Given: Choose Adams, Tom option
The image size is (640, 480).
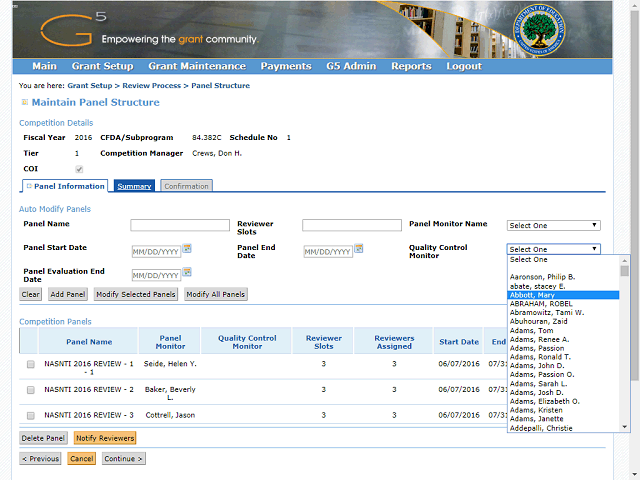Looking at the screenshot, I should tap(563, 331).
